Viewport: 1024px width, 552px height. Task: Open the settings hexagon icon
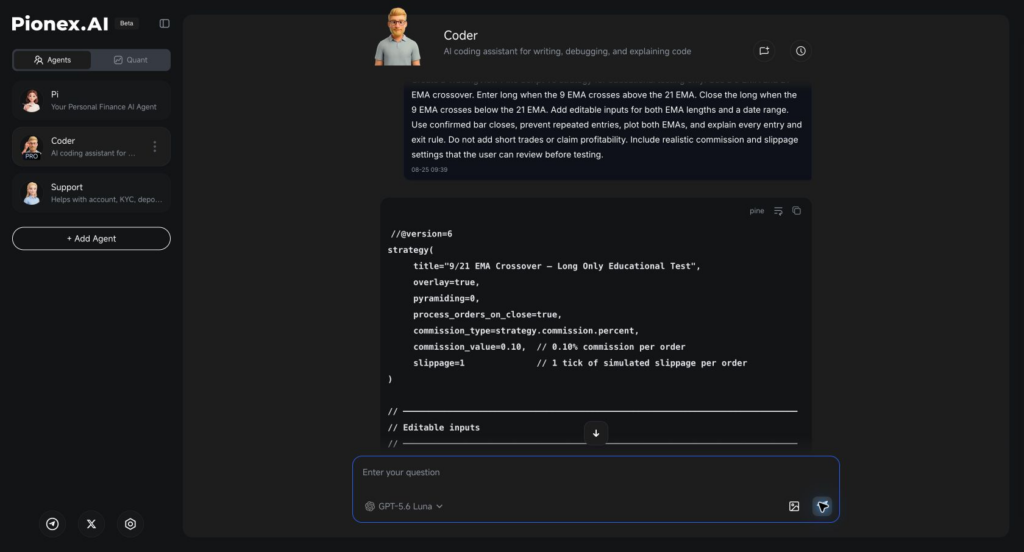pos(131,524)
